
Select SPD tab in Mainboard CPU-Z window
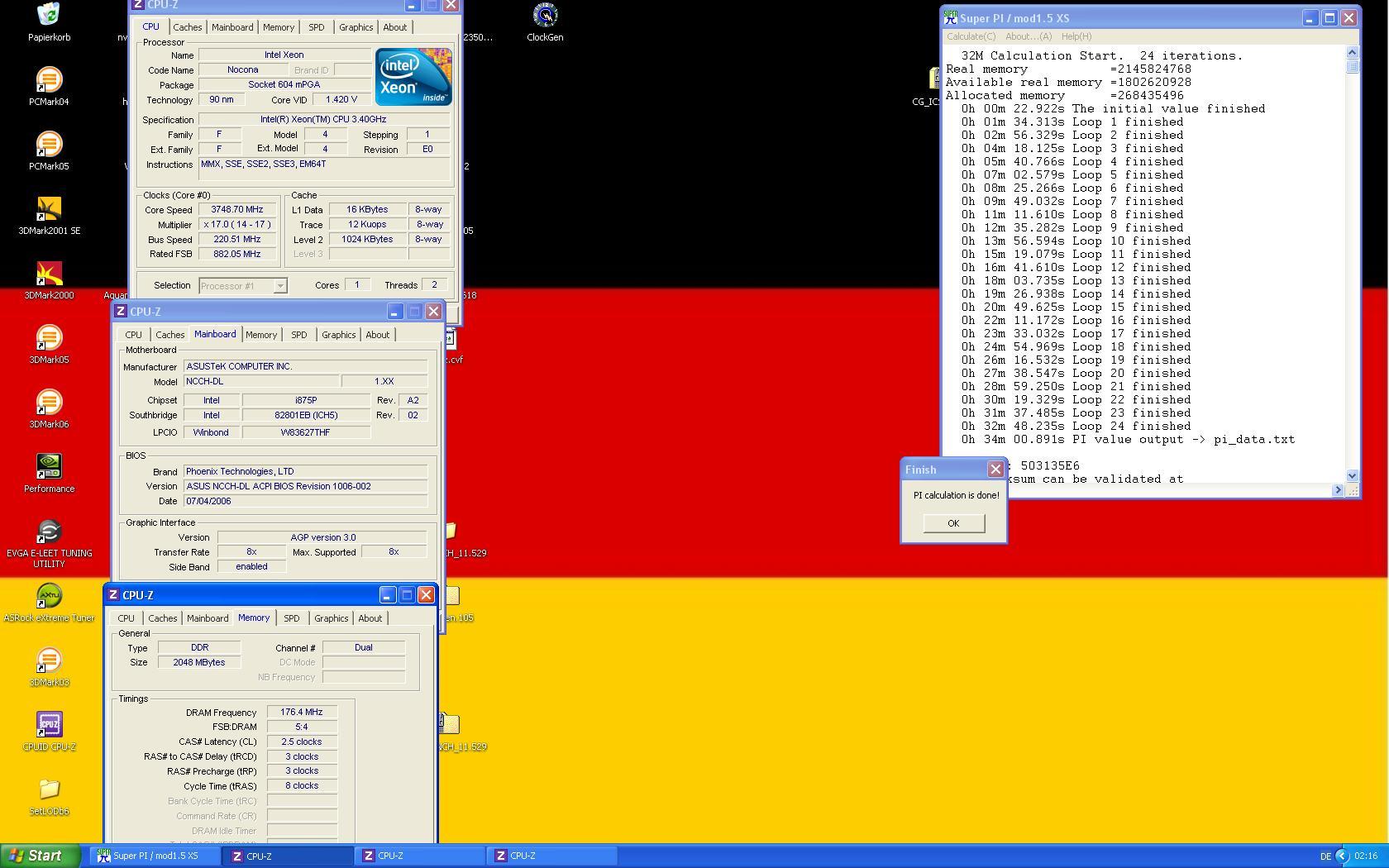tap(298, 335)
